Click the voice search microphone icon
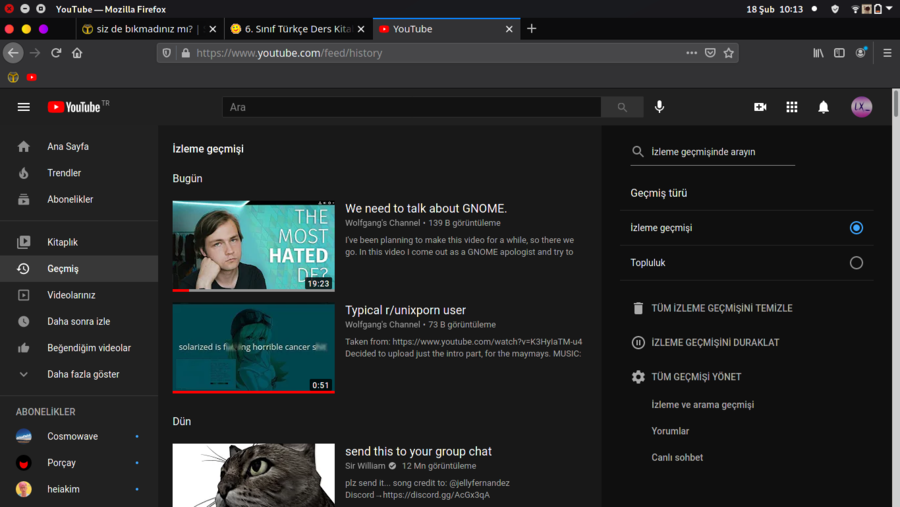 [x=659, y=107]
